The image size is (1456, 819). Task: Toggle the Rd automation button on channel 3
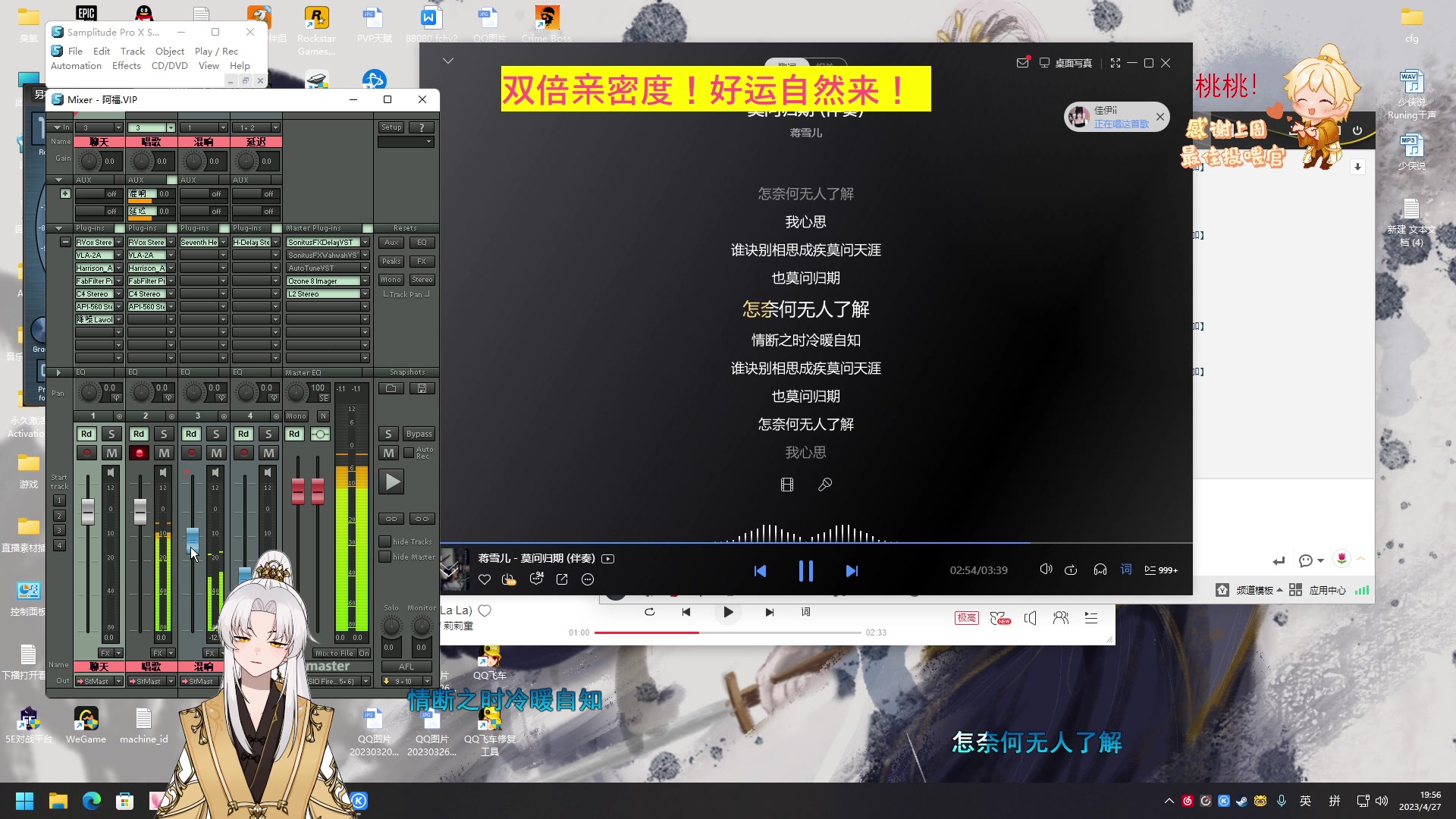[x=190, y=434]
